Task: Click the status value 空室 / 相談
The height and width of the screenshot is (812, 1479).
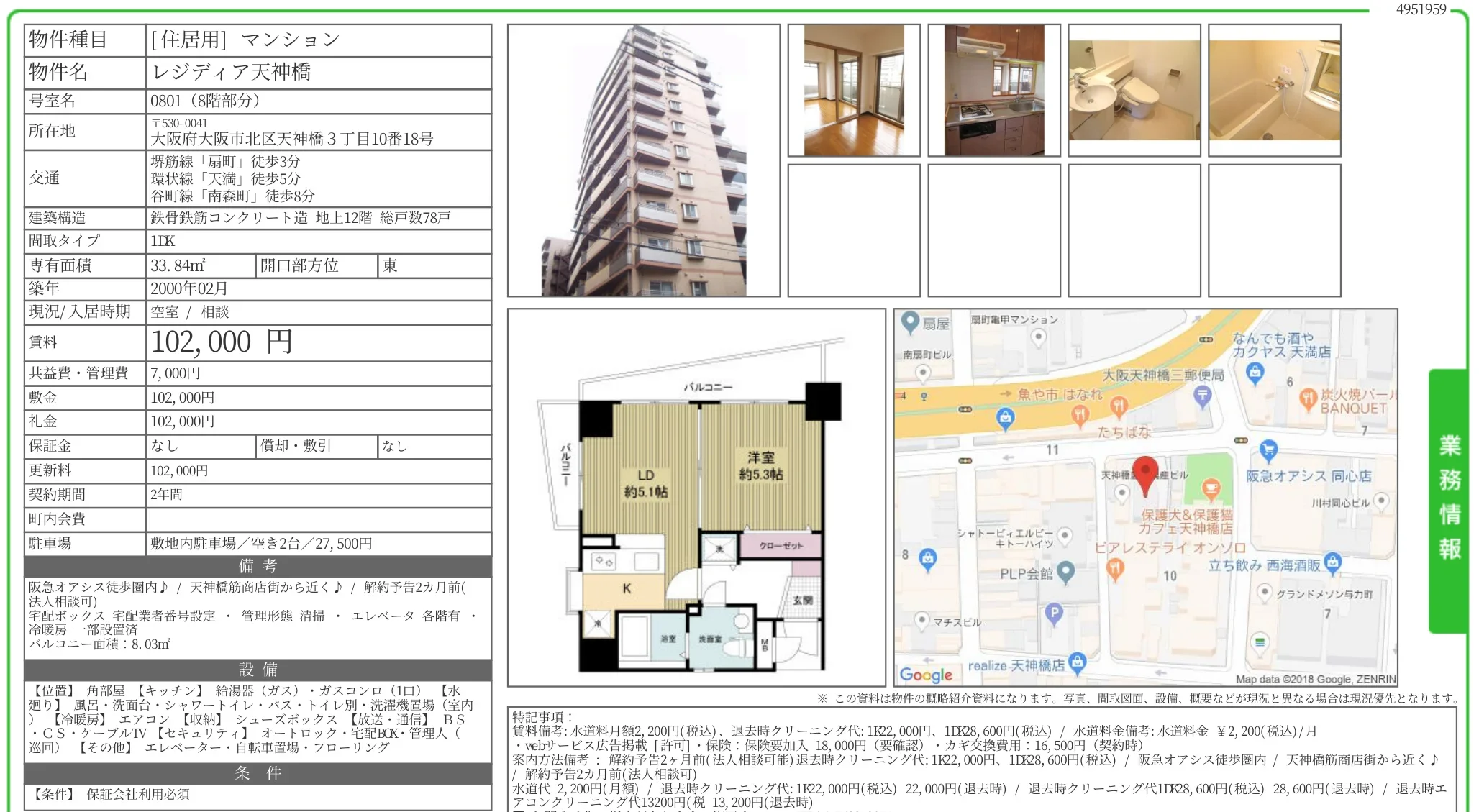Action: coord(190,312)
